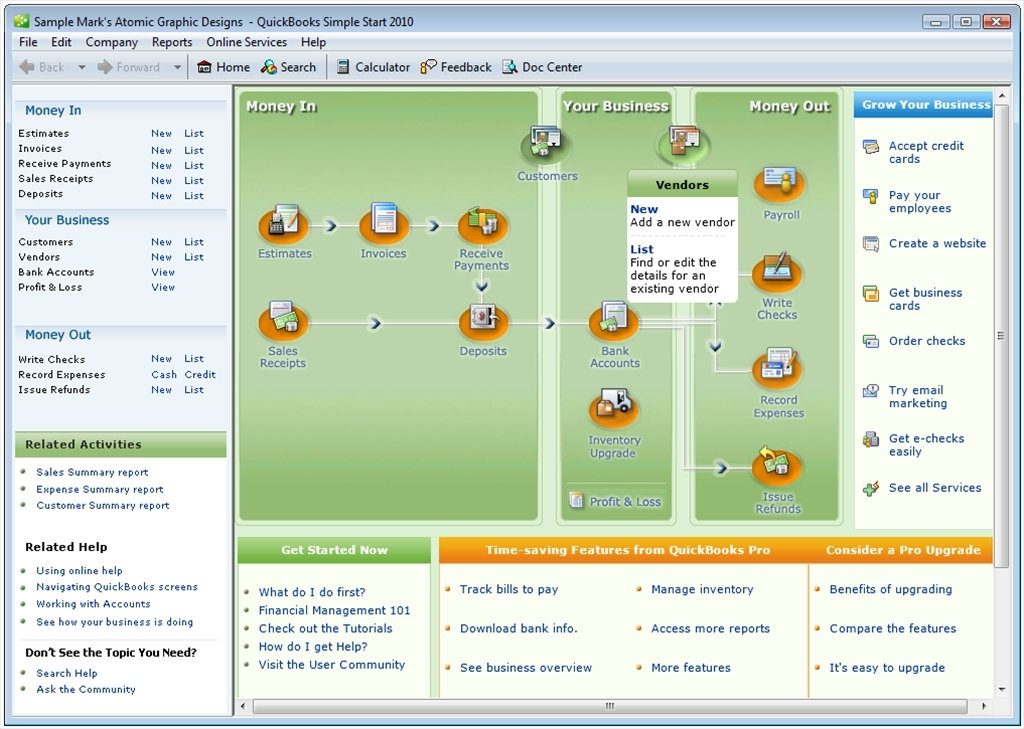Click the Create a website icon
This screenshot has width=1024, height=729.
point(871,244)
